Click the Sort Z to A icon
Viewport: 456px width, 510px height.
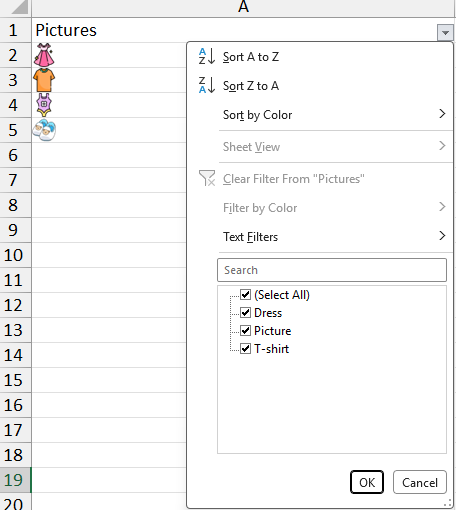point(207,85)
